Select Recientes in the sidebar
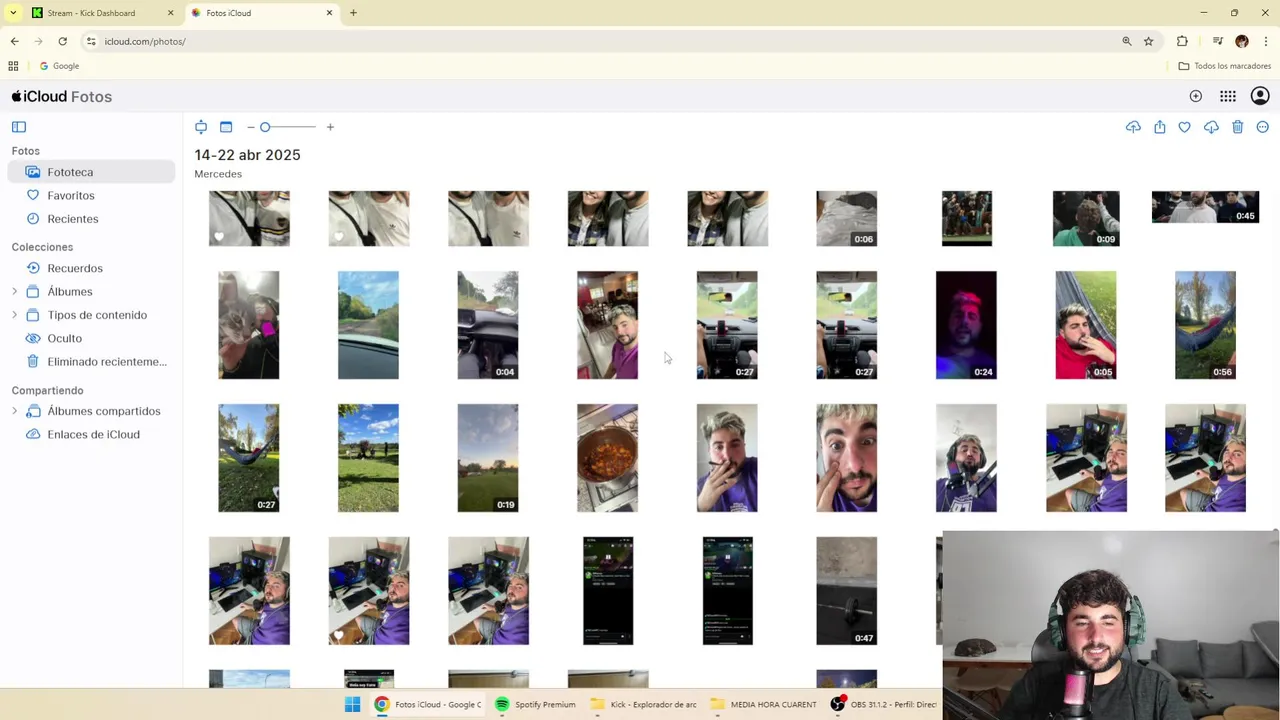Image resolution: width=1280 pixels, height=720 pixels. click(91, 219)
